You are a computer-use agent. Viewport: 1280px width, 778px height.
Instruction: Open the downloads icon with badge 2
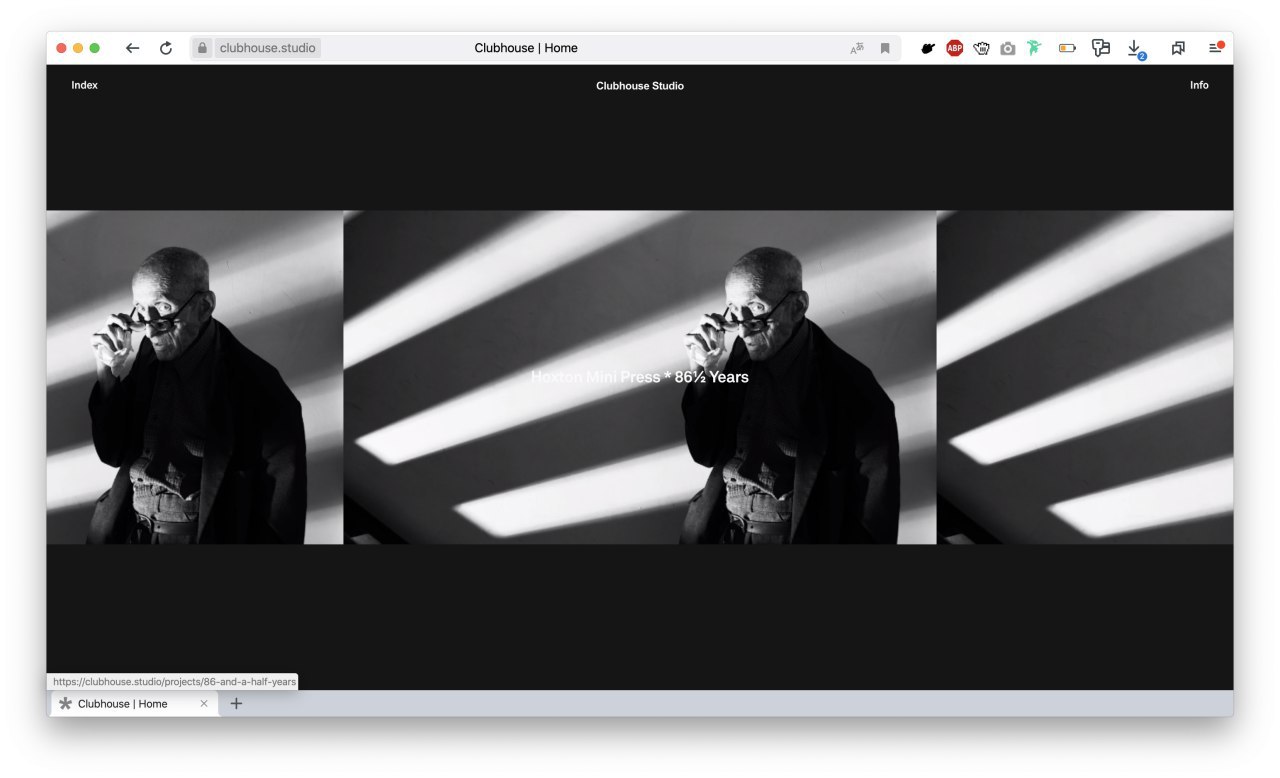[1135, 49]
